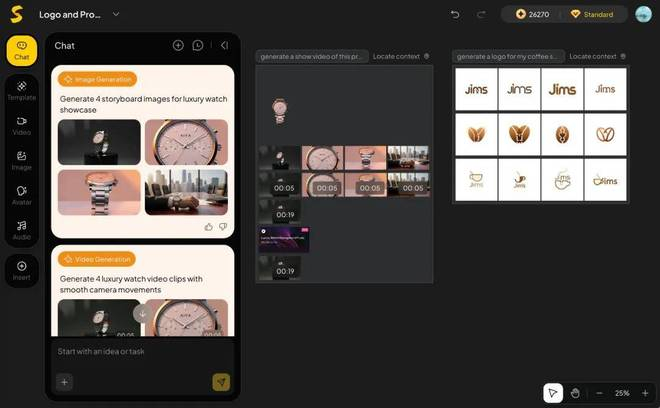Collapse the Chat panel
Viewport: 660px width, 408px height.
pos(224,45)
